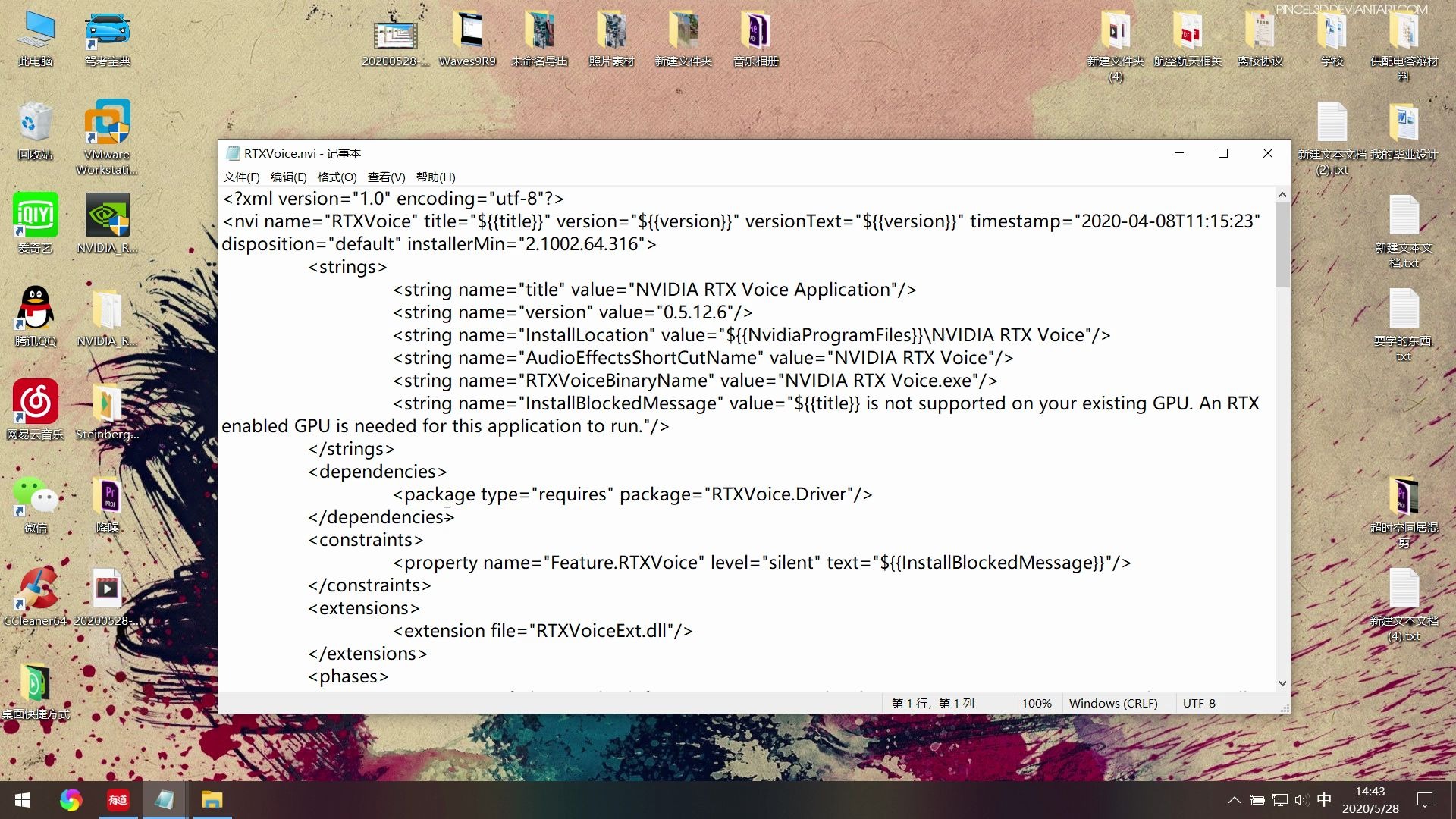
Task: Open the 帮助(H) menu
Action: (x=435, y=177)
